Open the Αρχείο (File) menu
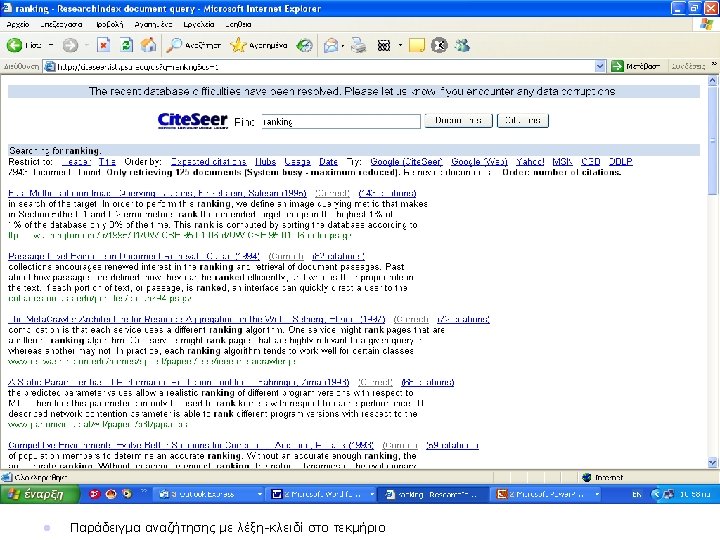Viewport: 720px width, 540px height. (x=18, y=24)
